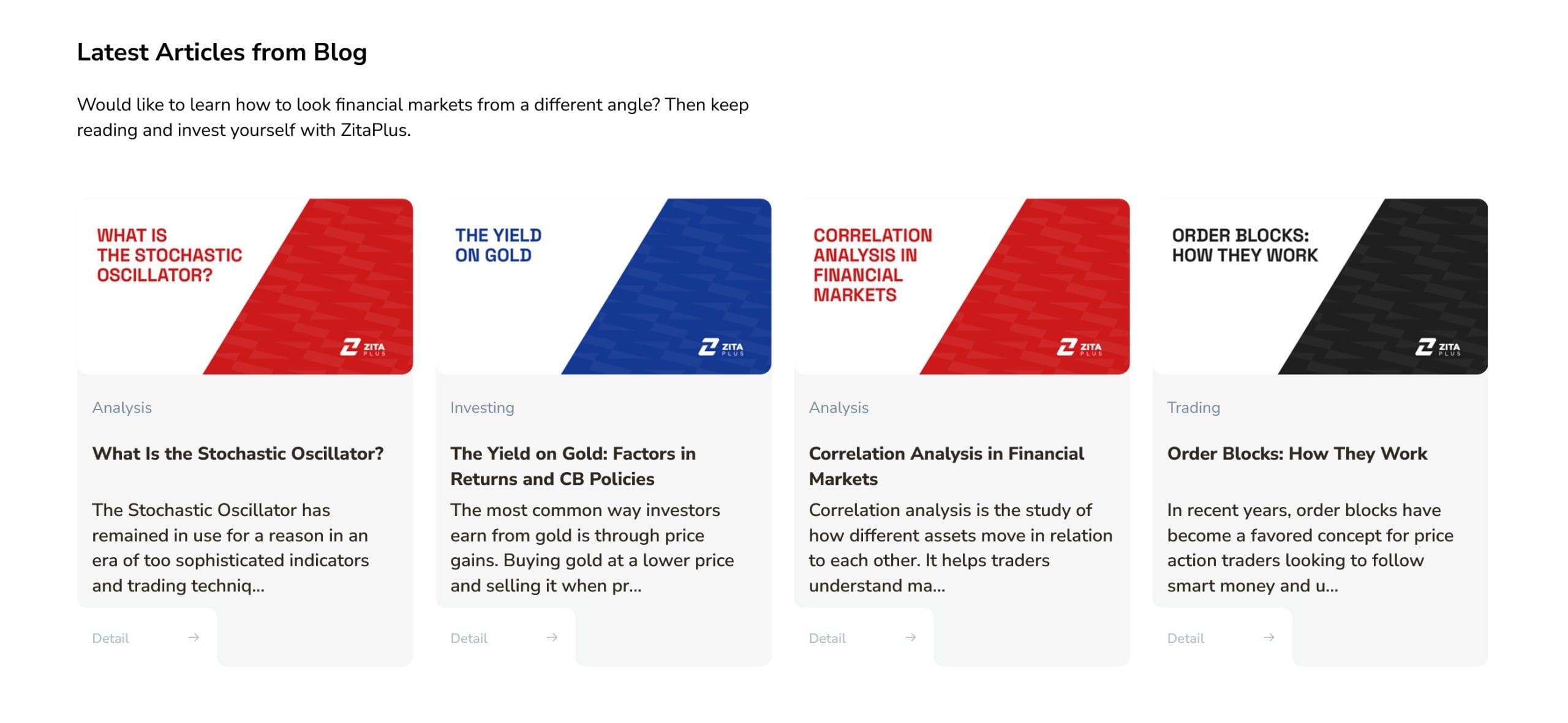Open the Stochastic Oscillator banner image
1568x723 pixels.
245,286
